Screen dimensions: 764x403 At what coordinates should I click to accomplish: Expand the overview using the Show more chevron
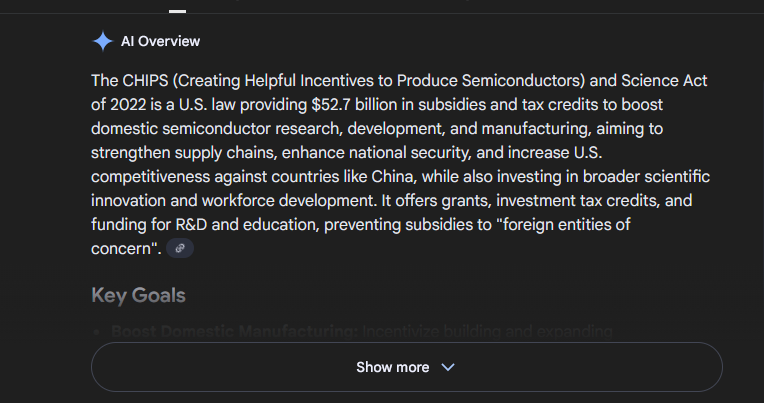(448, 367)
